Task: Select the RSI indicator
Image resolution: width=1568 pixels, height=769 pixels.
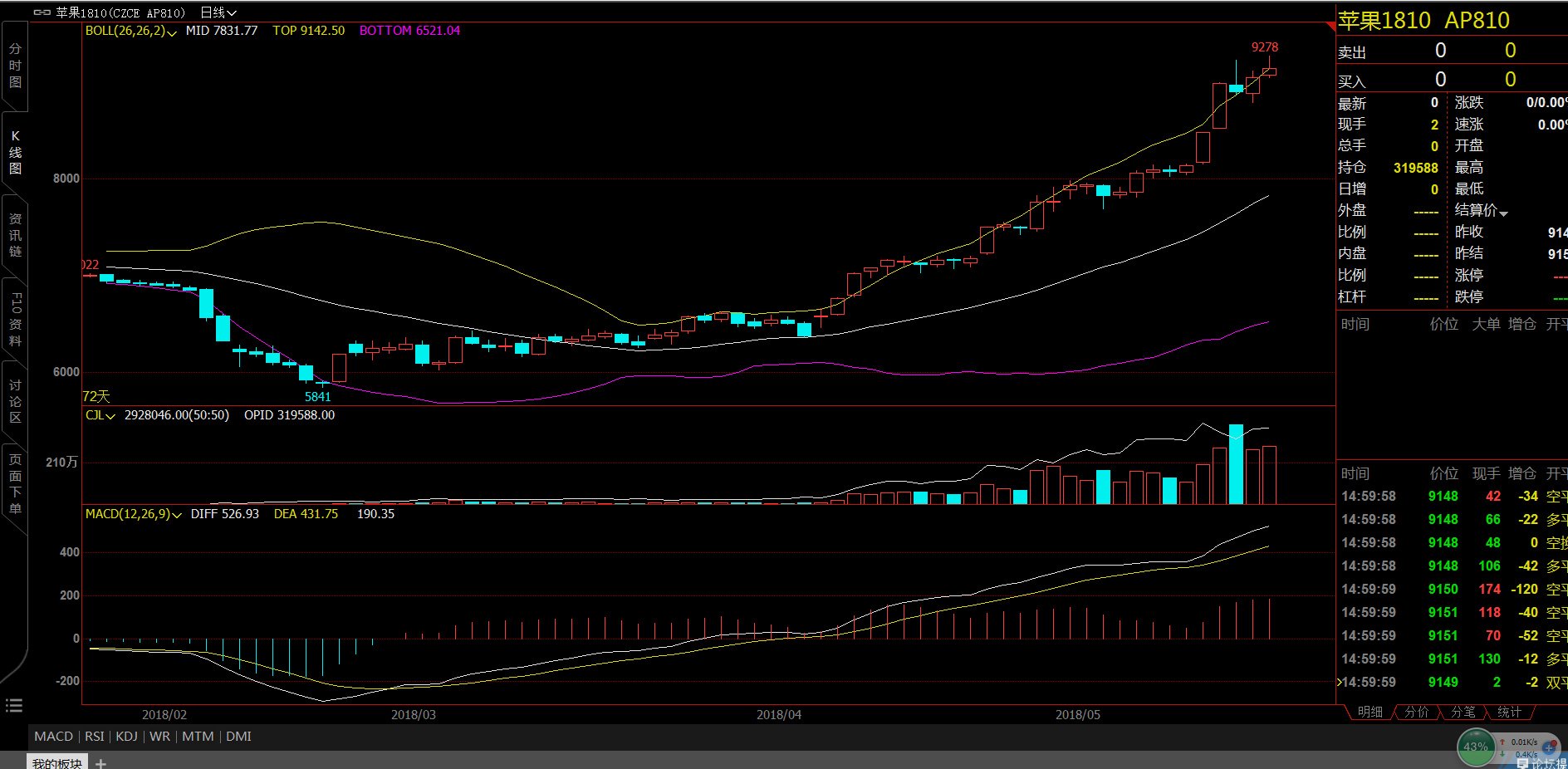Action: tap(95, 737)
